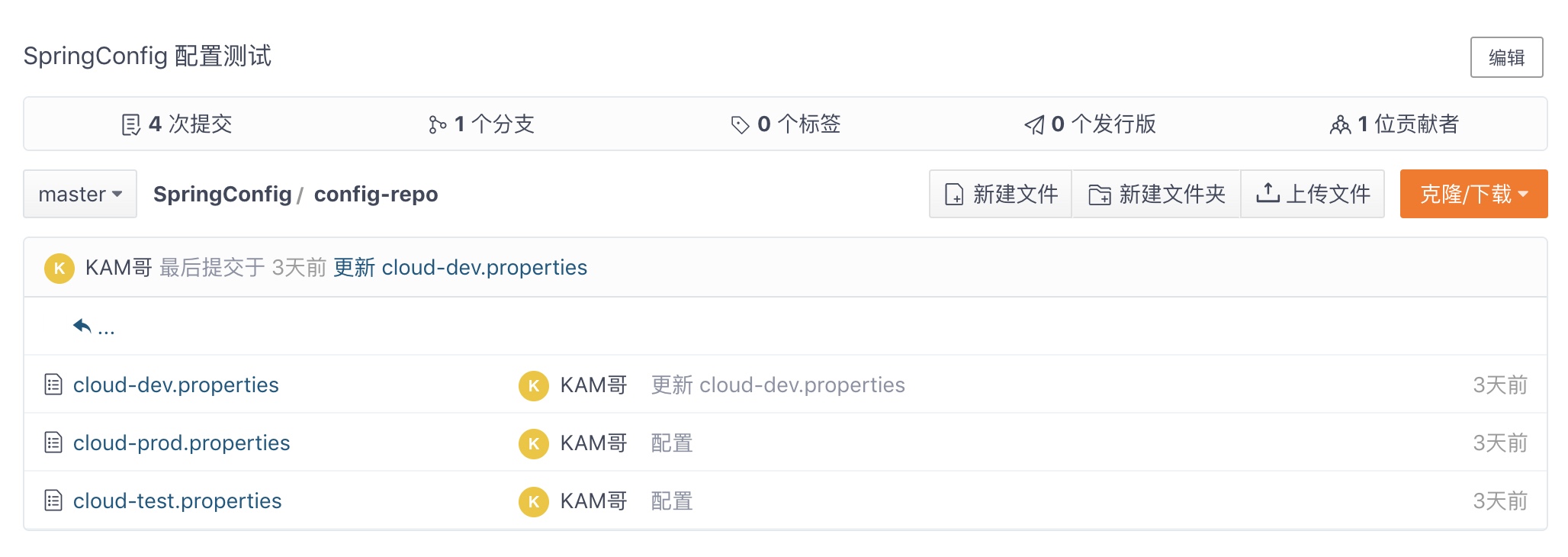Click the commits history icon beside 4 次提交

tap(131, 124)
